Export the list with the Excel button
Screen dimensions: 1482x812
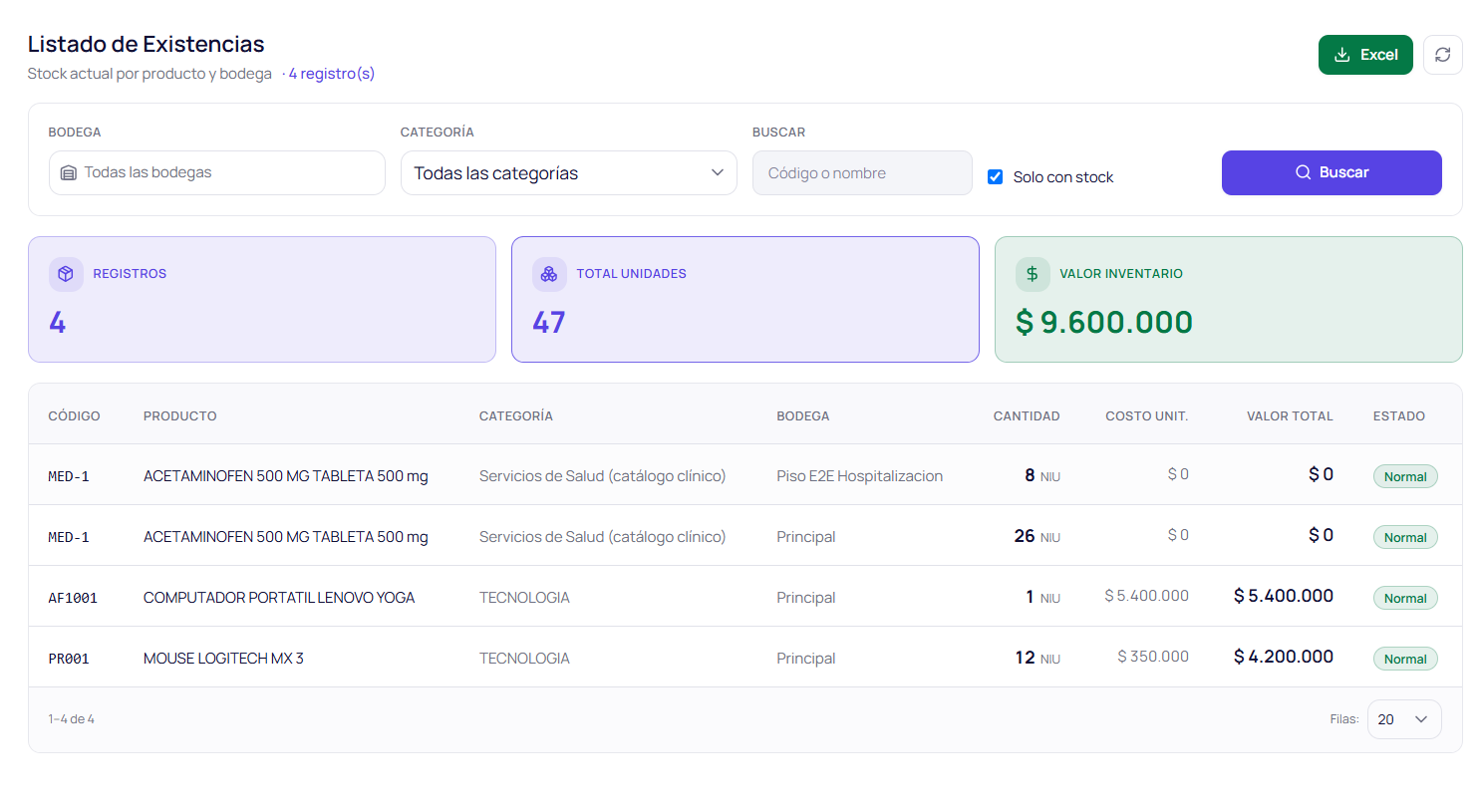pyautogui.click(x=1365, y=55)
